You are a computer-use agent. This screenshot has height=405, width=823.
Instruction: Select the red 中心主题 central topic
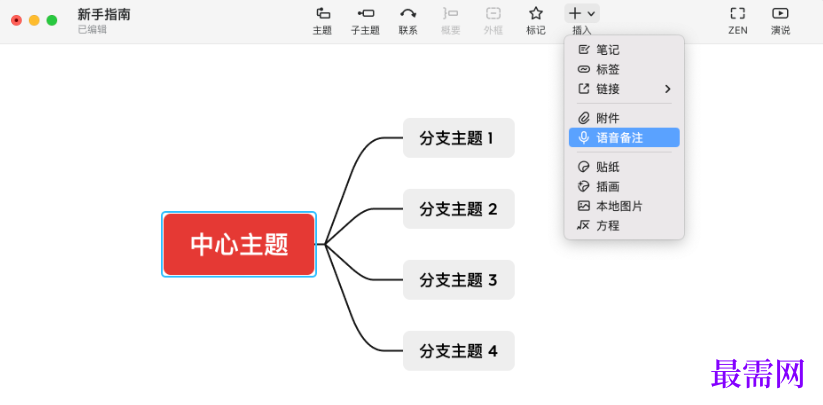pyautogui.click(x=239, y=244)
